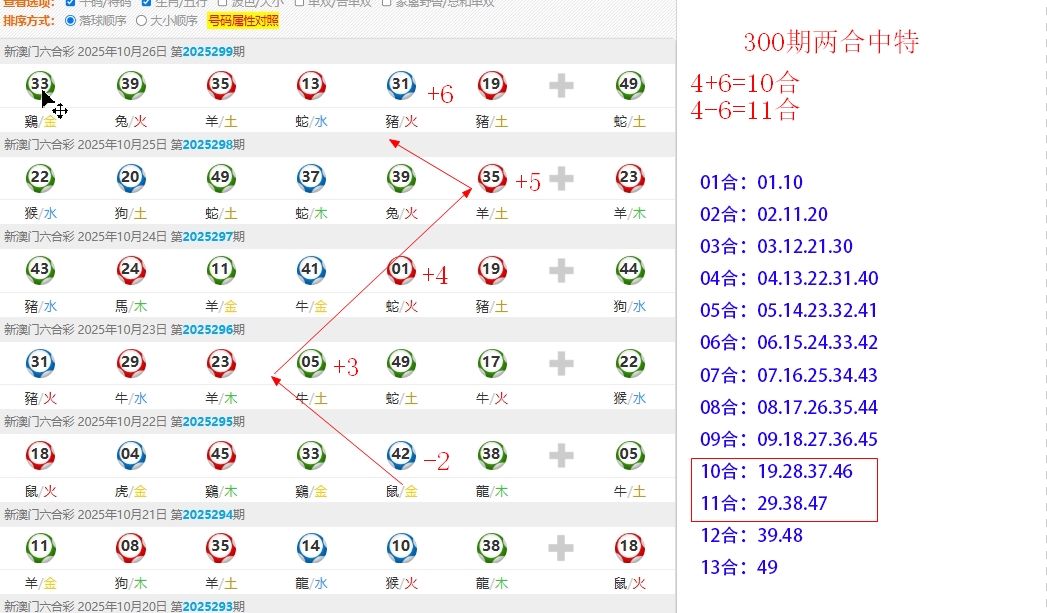Click red ball 01 in period 2025297
Screen dimensions: 1047x613
click(x=401, y=270)
